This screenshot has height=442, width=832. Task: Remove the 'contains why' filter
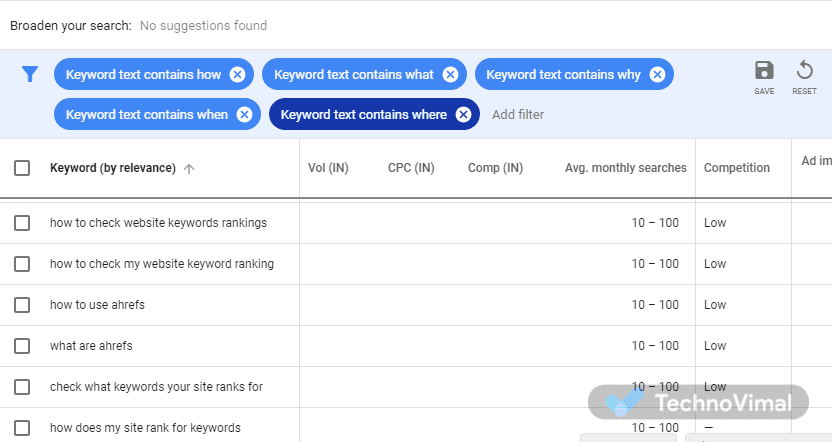coord(657,74)
